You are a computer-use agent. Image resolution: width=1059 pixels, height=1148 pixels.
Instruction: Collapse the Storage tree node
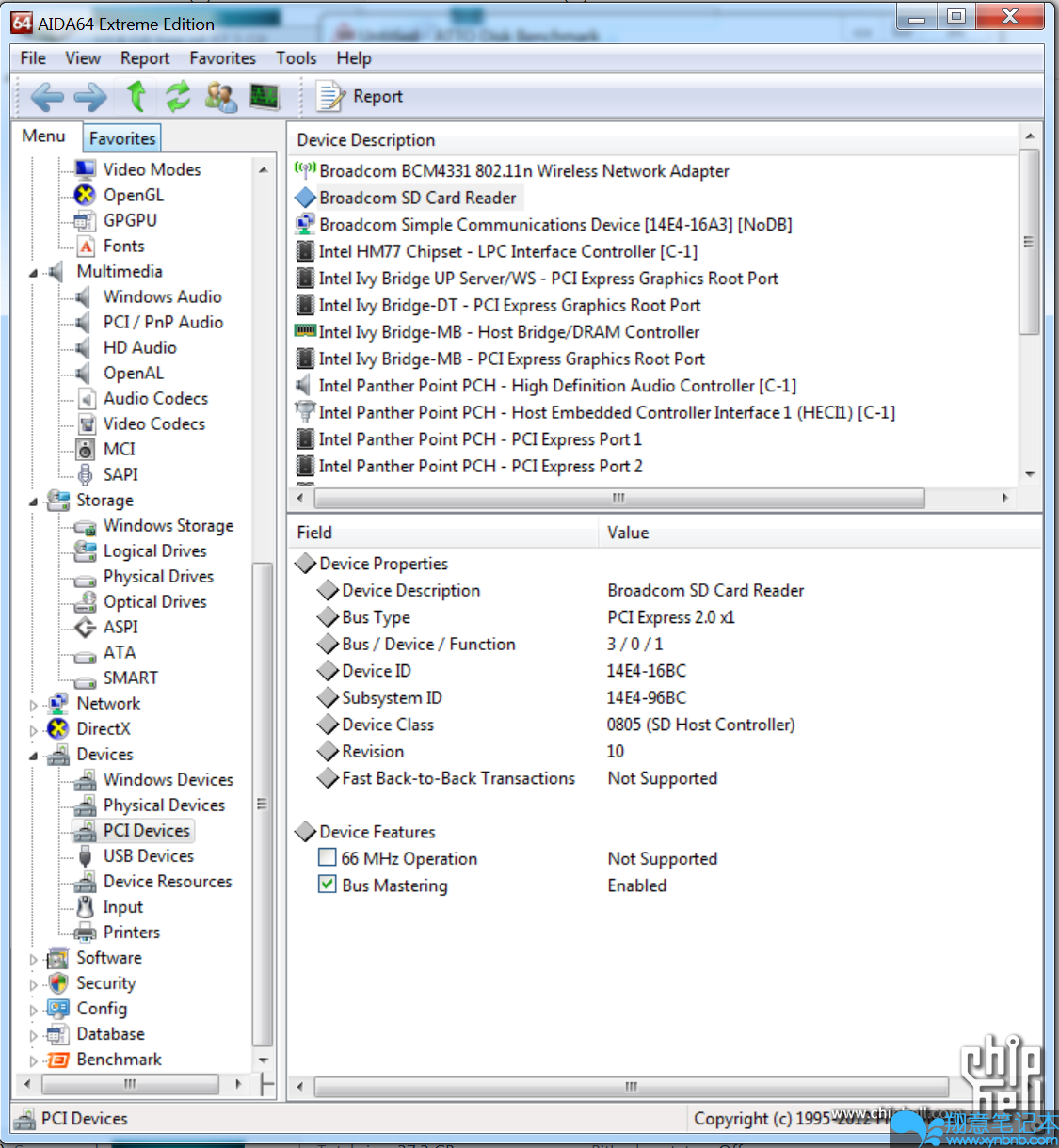(34, 502)
